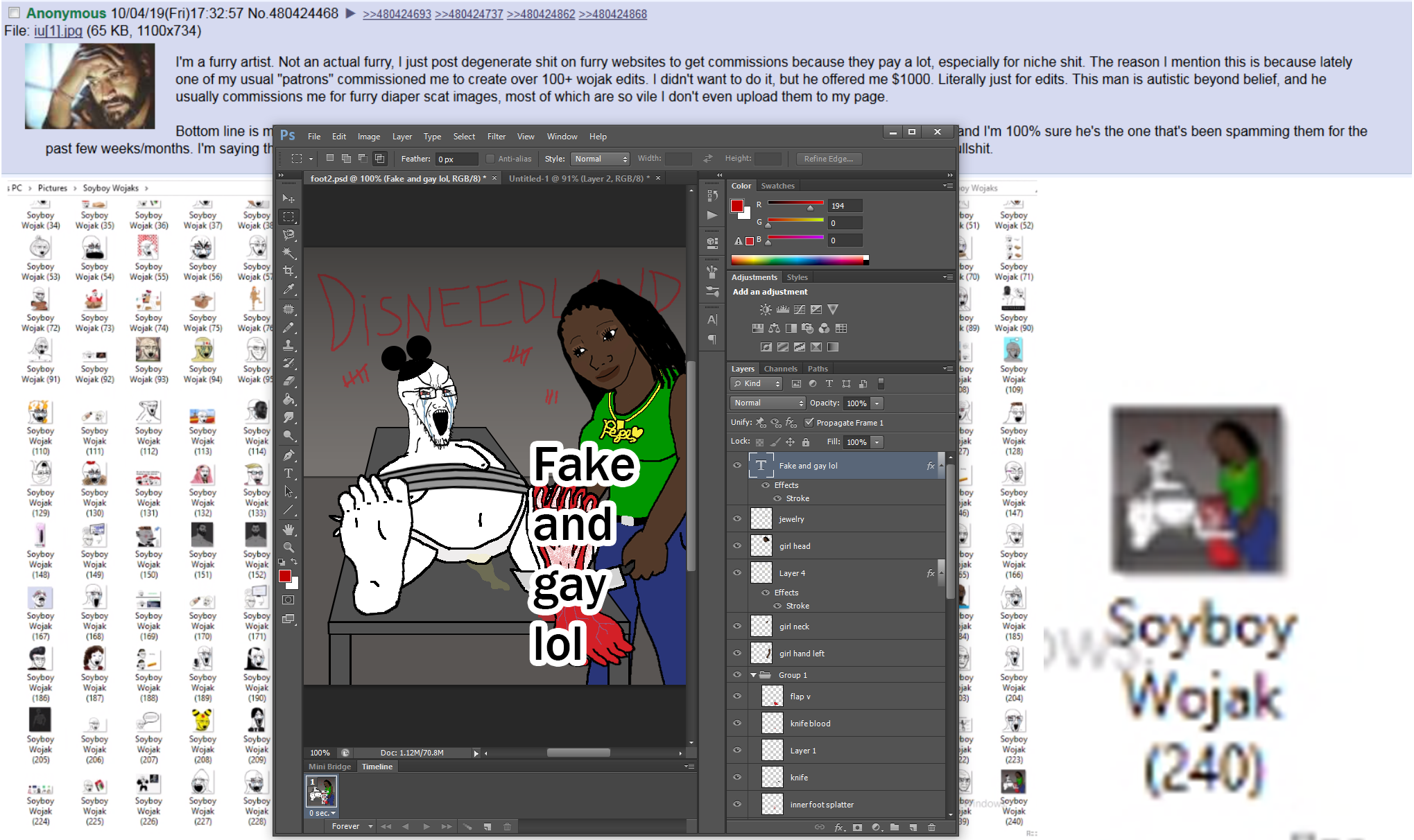Toggle the Propagate Frame 1 checkbox
Image resolution: width=1414 pixels, height=840 pixels.
tap(809, 422)
